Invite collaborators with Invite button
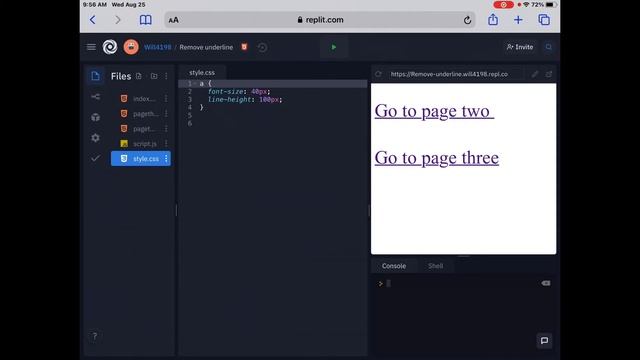 coord(520,47)
